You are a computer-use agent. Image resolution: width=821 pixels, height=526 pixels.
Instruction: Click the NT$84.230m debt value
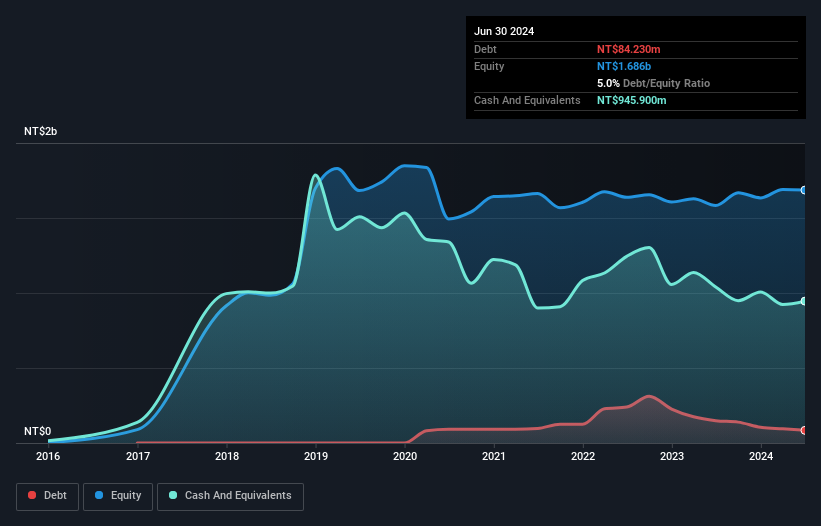coord(628,49)
